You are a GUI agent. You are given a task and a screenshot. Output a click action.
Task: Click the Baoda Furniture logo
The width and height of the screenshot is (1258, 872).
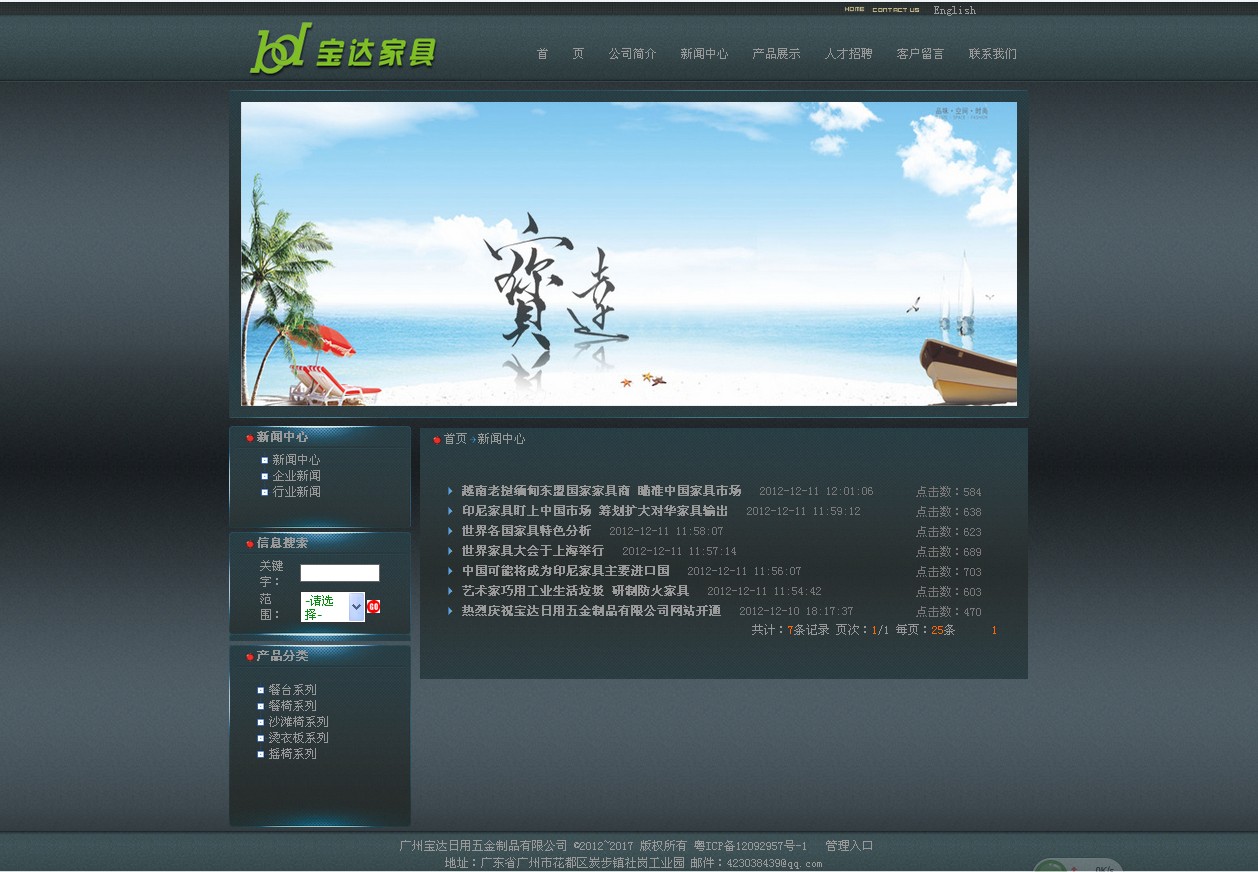(x=342, y=49)
